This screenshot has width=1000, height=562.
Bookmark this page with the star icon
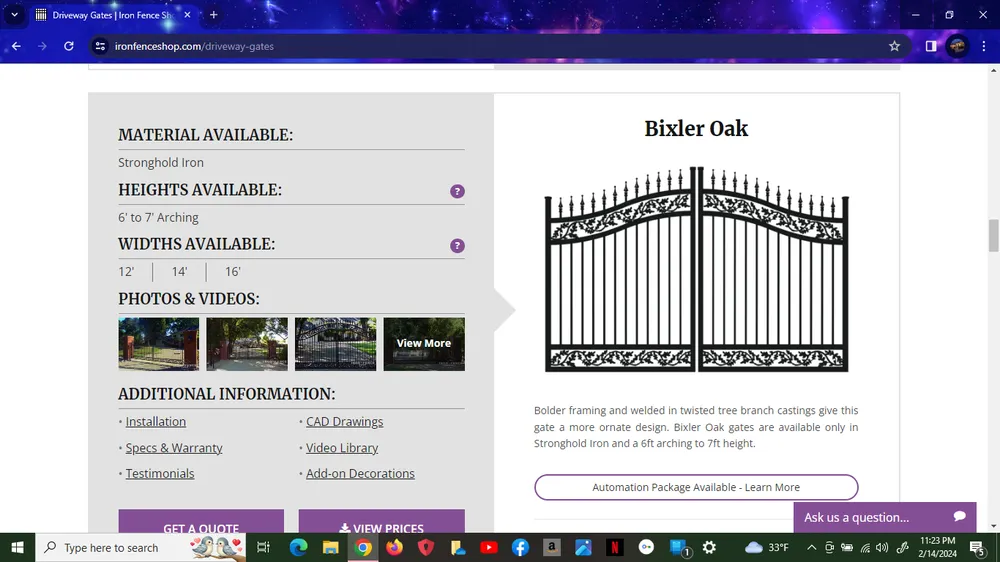pyautogui.click(x=894, y=46)
